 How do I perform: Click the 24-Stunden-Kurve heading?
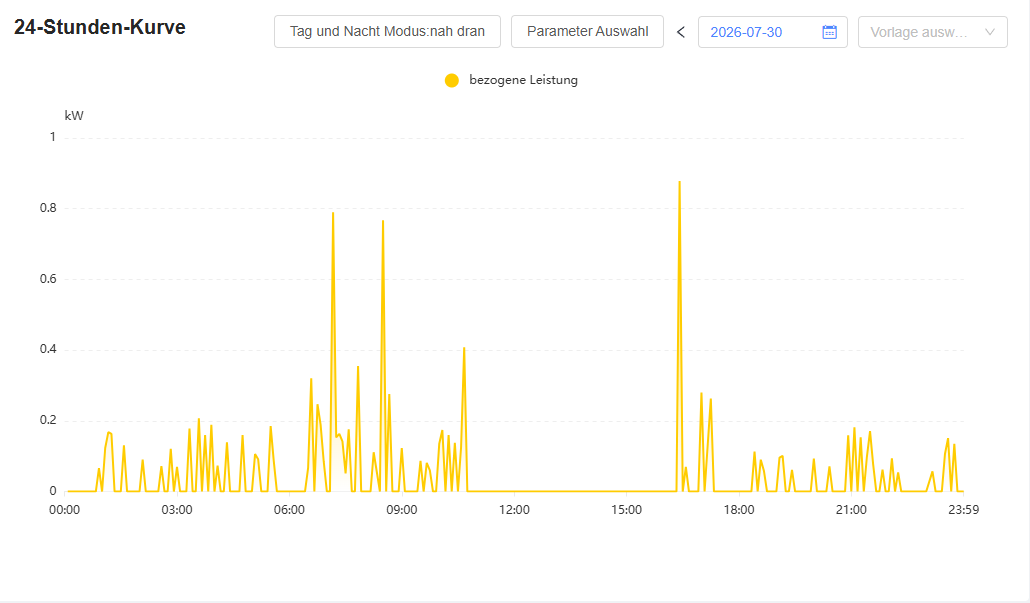pos(100,27)
